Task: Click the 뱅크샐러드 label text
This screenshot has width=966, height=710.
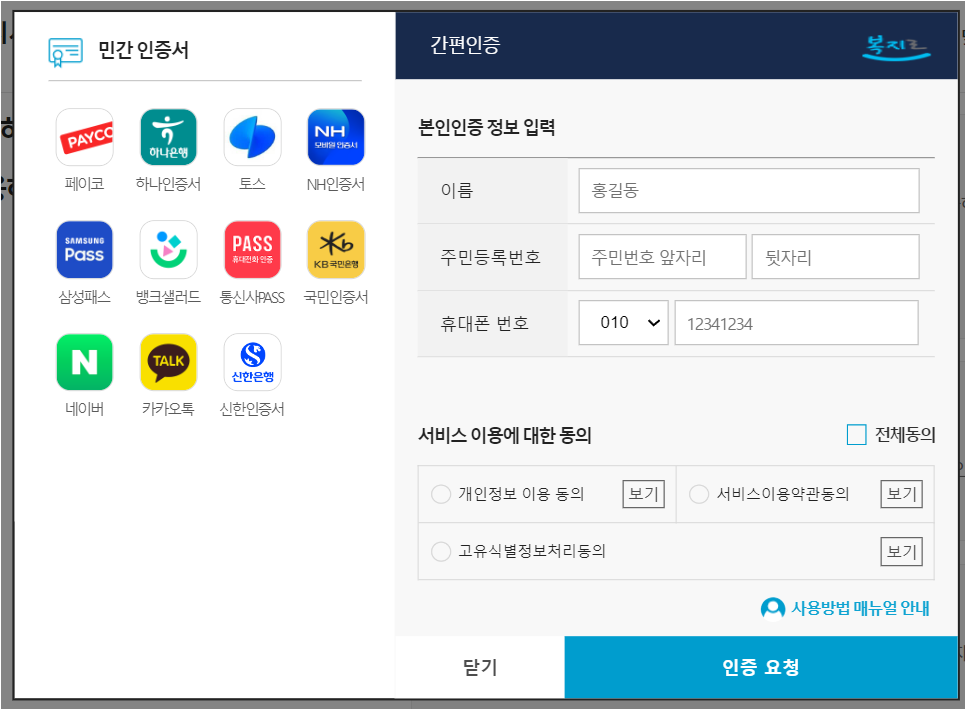Action: click(168, 296)
